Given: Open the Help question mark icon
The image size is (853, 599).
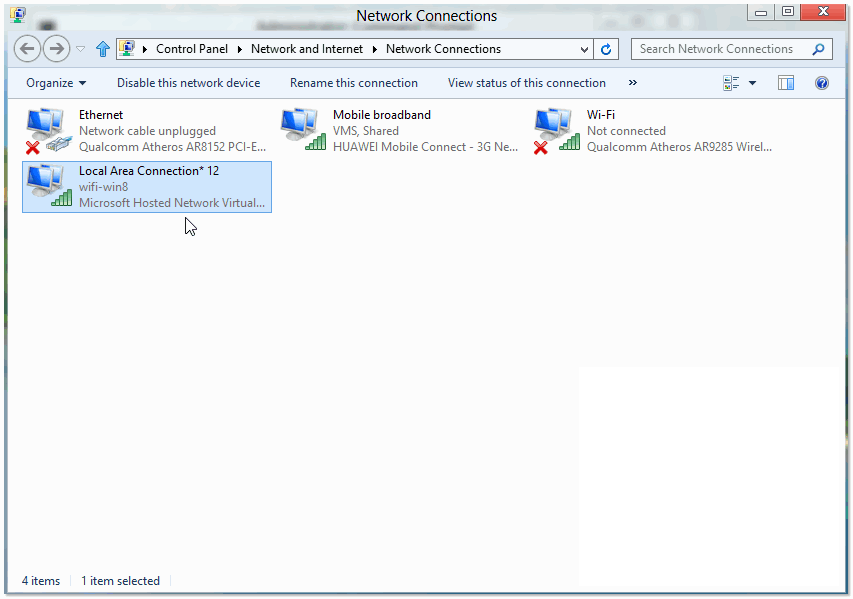Looking at the screenshot, I should pyautogui.click(x=822, y=83).
